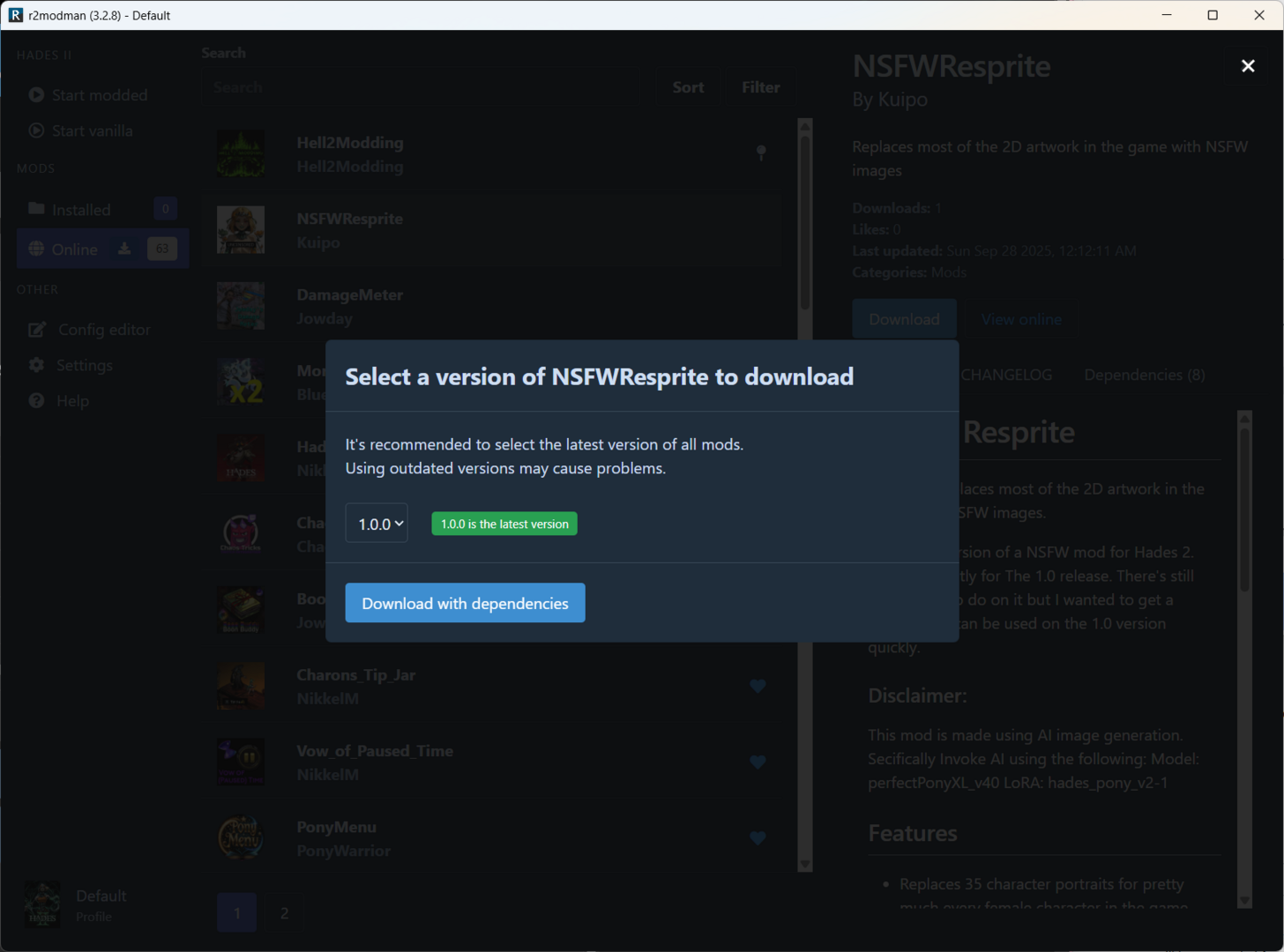Switch to the CHANGELOG tab
The height and width of the screenshot is (952, 1284).
tap(1006, 375)
